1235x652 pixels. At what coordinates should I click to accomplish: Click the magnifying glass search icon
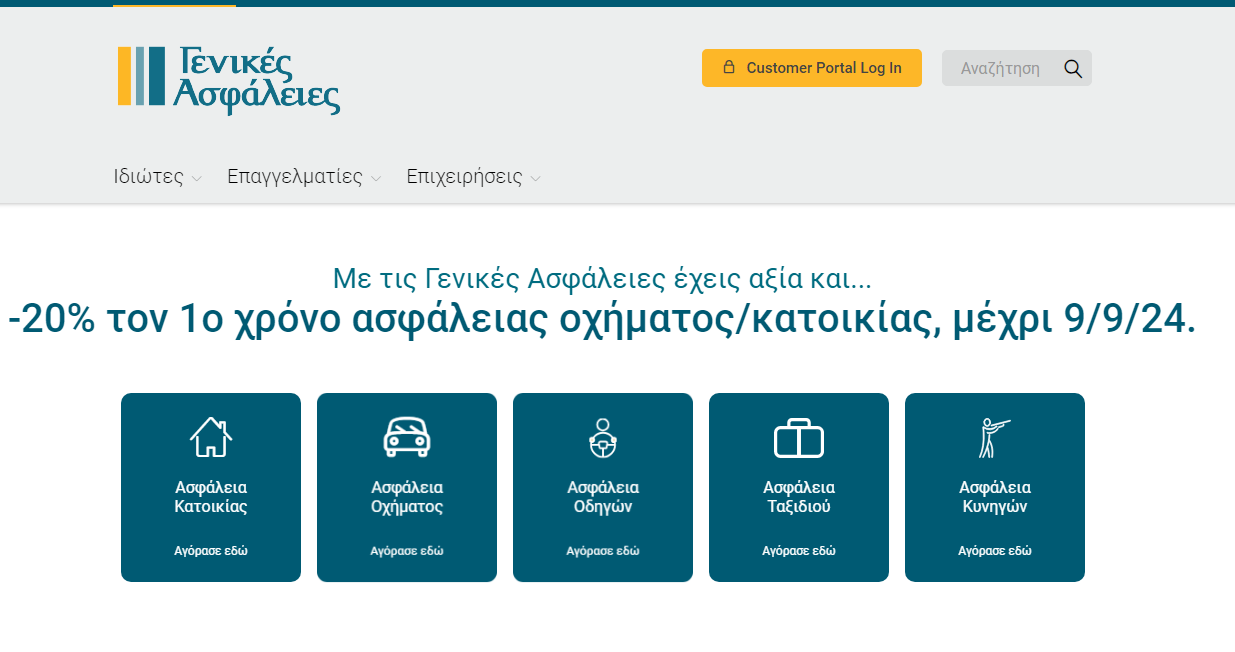pyautogui.click(x=1073, y=68)
